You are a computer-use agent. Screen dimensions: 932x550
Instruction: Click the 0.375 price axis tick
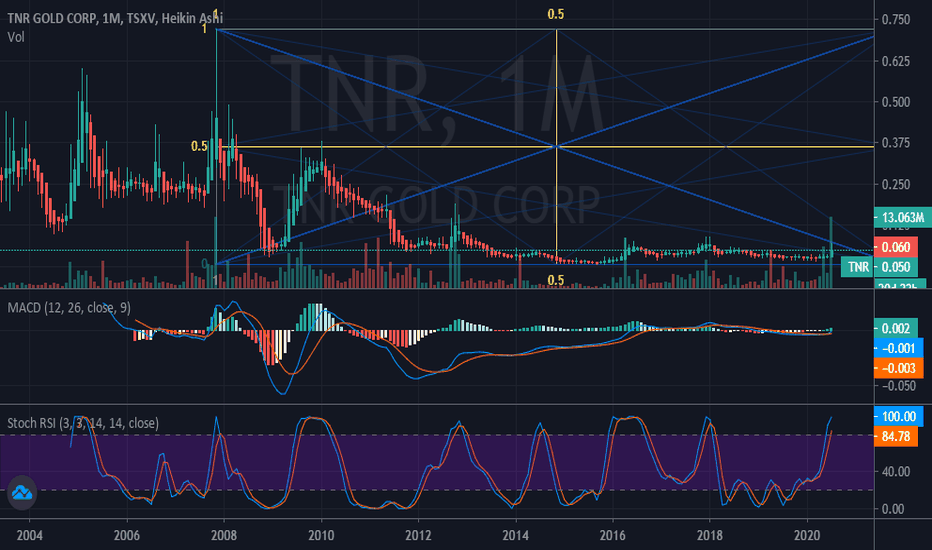[x=896, y=143]
